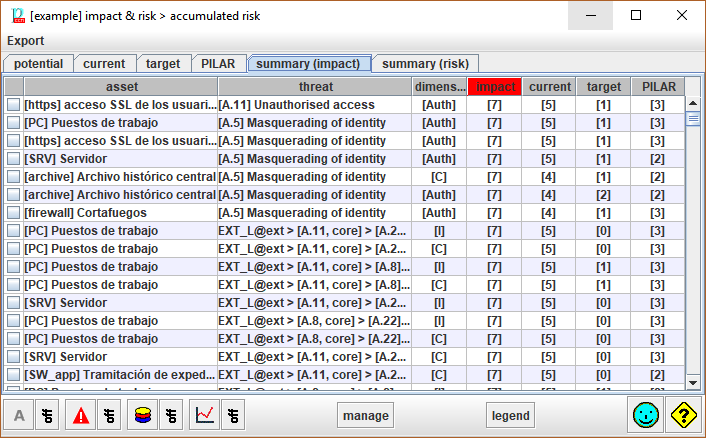This screenshot has height=438, width=706.
Task: Click the blue smiley face icon
Action: pos(645,414)
